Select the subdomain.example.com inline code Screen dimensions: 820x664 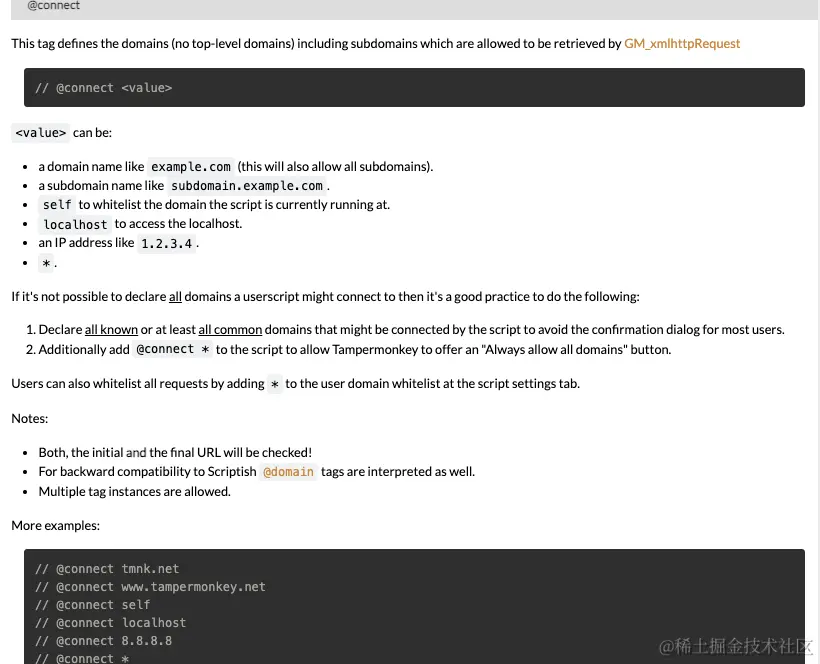pyautogui.click(x=247, y=186)
